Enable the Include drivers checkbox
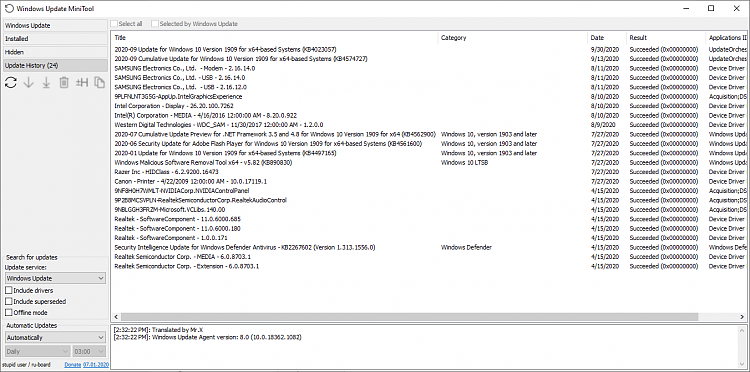This screenshot has width=750, height=372. (9, 291)
